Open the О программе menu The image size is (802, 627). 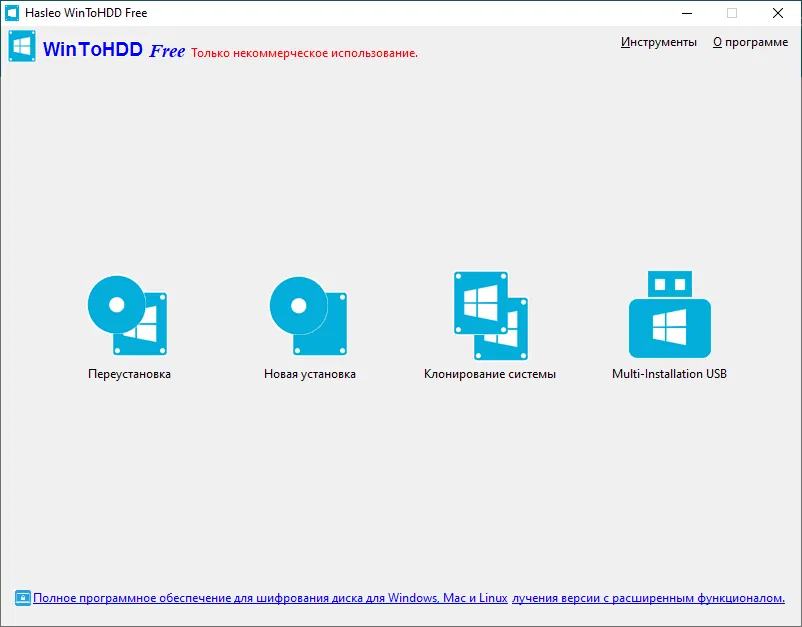tap(750, 42)
